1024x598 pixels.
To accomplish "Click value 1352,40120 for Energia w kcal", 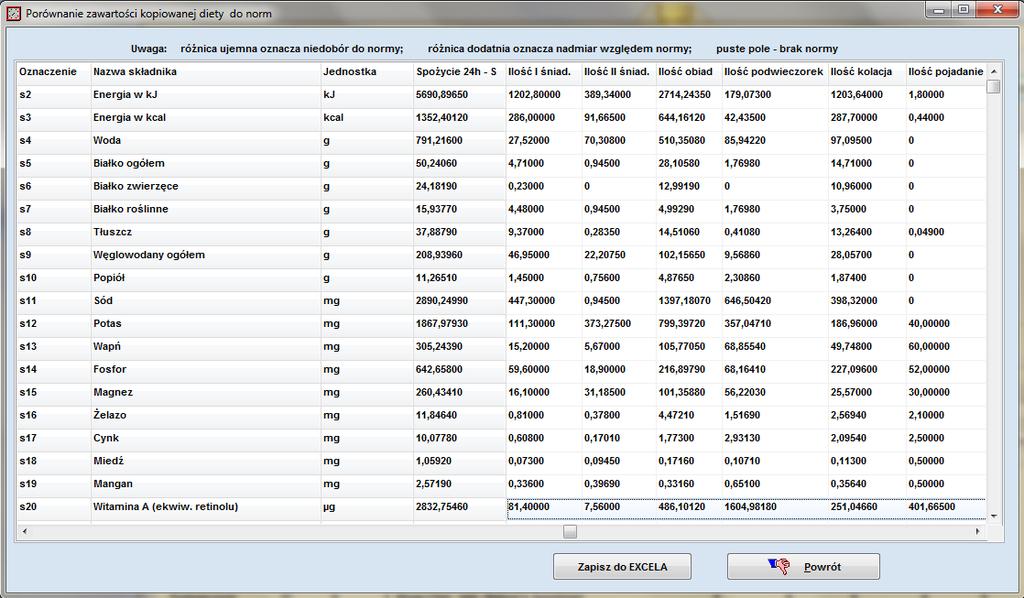I will coord(460,118).
